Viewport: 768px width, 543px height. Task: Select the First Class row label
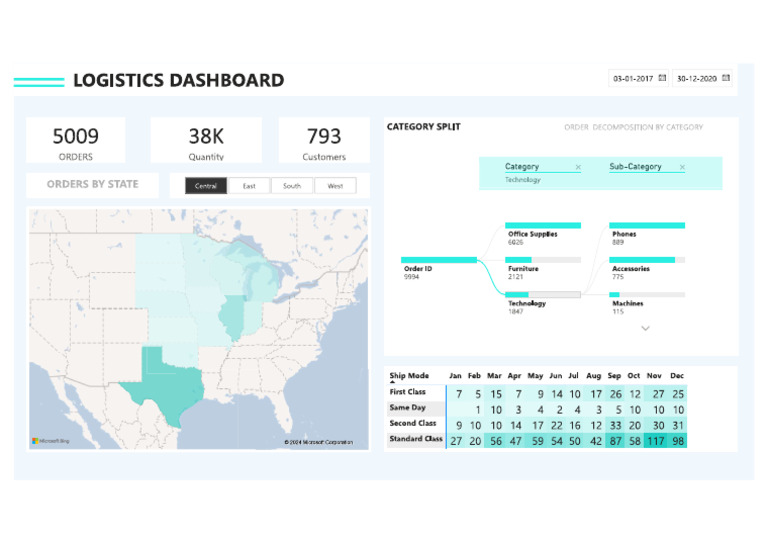408,392
